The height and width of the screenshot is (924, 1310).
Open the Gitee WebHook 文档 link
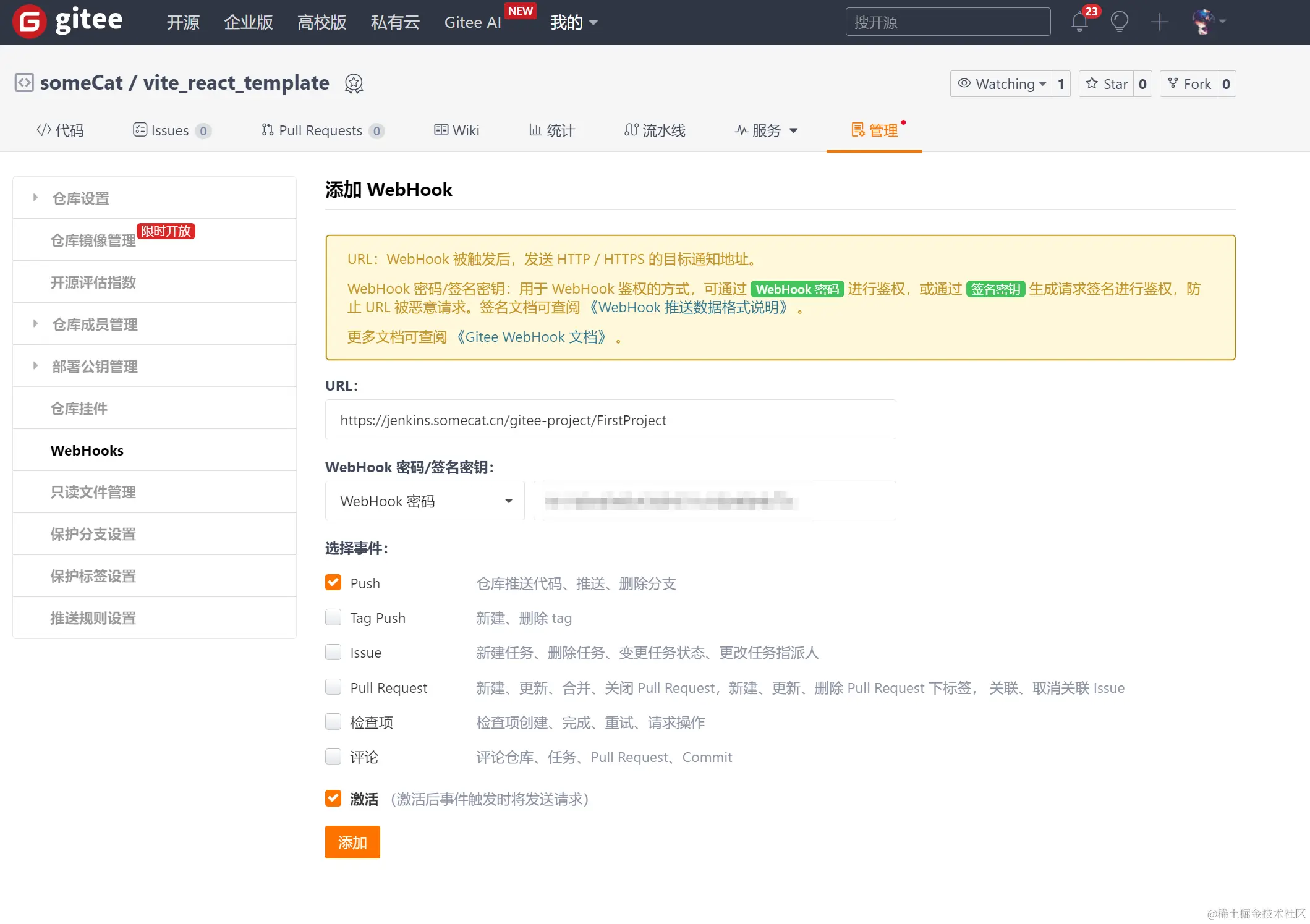pos(532,337)
